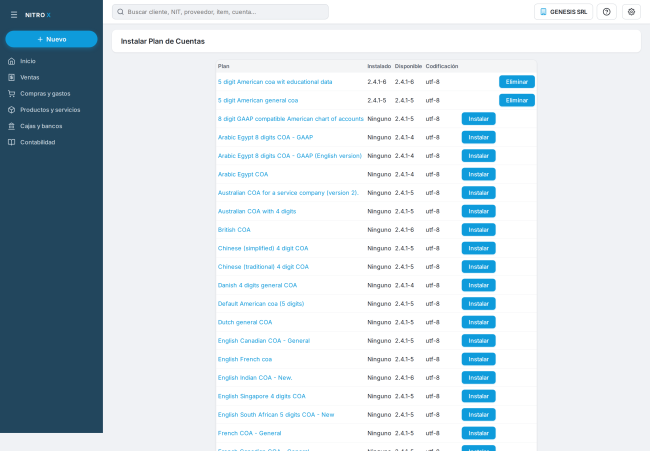Instalar Arabic Egypt 8 digits COA - GAAP
Image resolution: width=650 pixels, height=451 pixels.
[x=478, y=138]
